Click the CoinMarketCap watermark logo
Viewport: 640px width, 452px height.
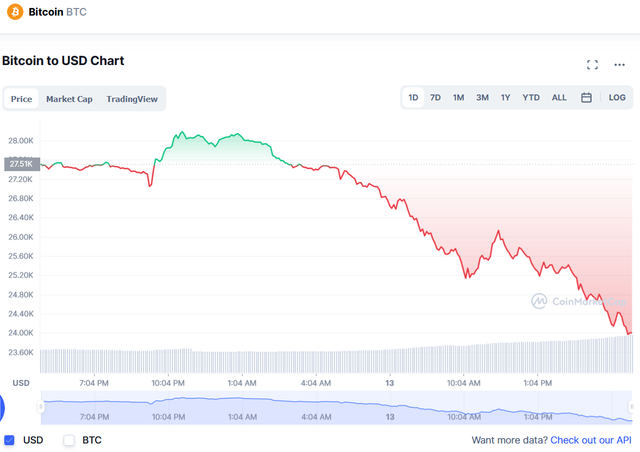(578, 301)
